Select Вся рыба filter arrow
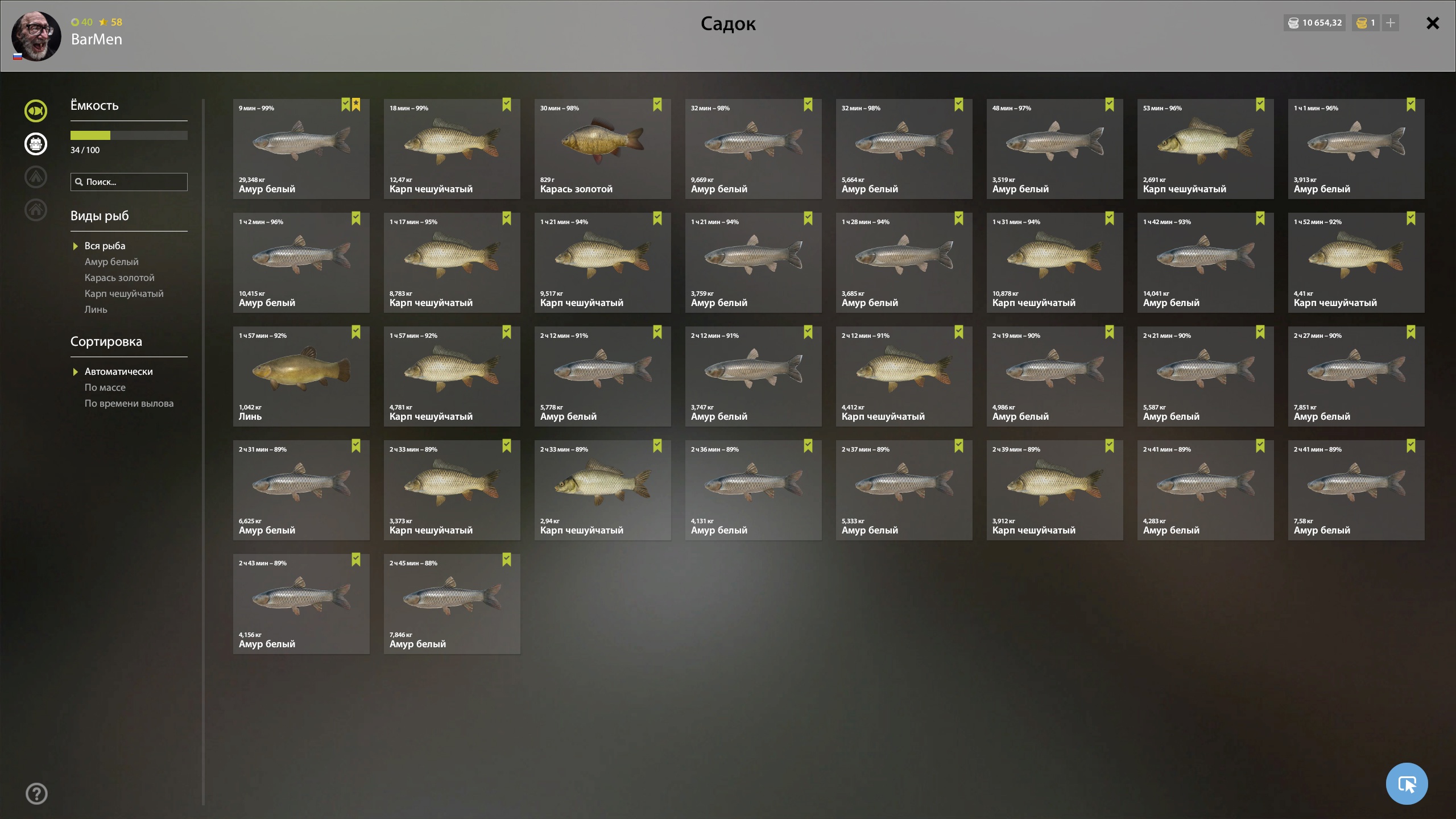The width and height of the screenshot is (1456, 819). (x=75, y=246)
